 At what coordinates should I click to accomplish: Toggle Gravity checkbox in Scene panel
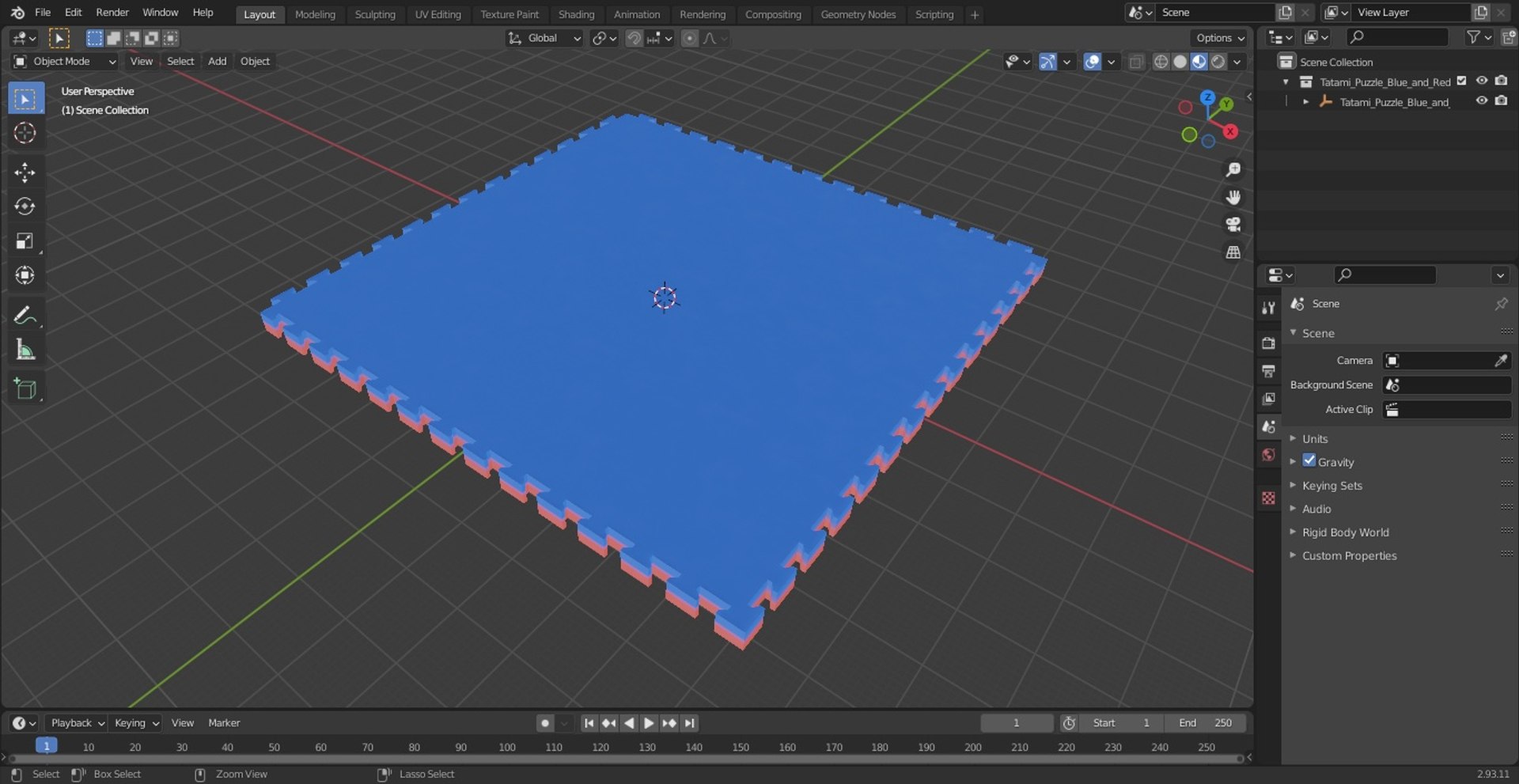pos(1309,460)
